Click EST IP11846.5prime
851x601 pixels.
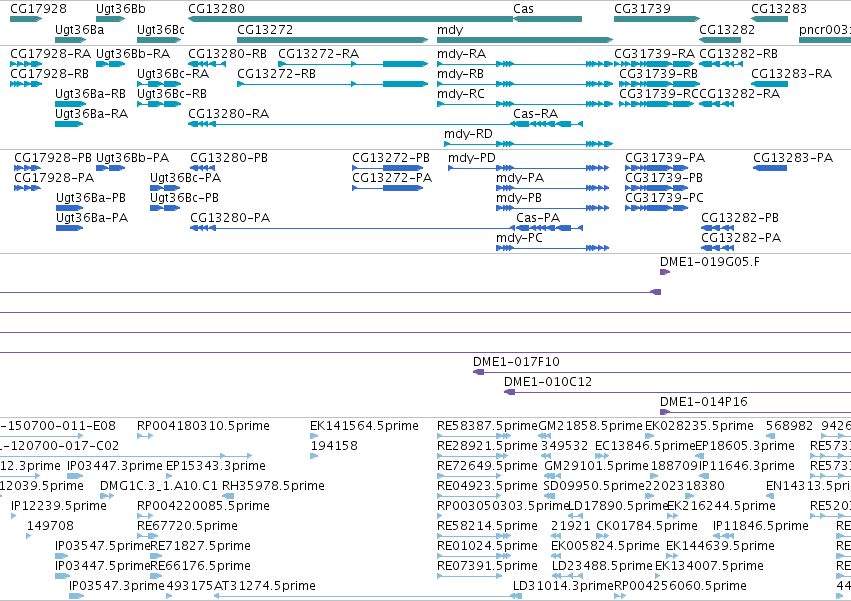pyautogui.click(x=760, y=526)
